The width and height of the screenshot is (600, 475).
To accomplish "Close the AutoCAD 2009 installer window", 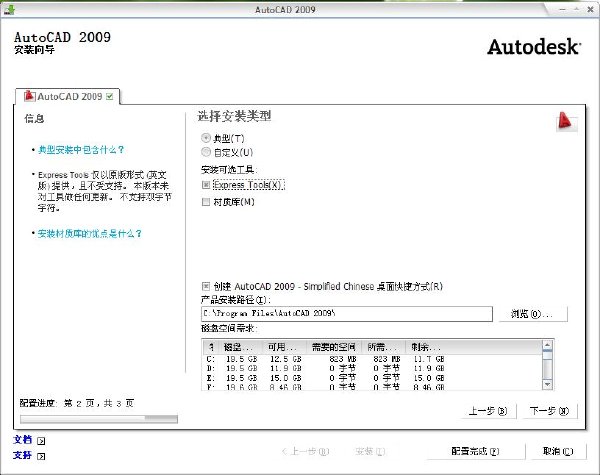I will tap(590, 10).
